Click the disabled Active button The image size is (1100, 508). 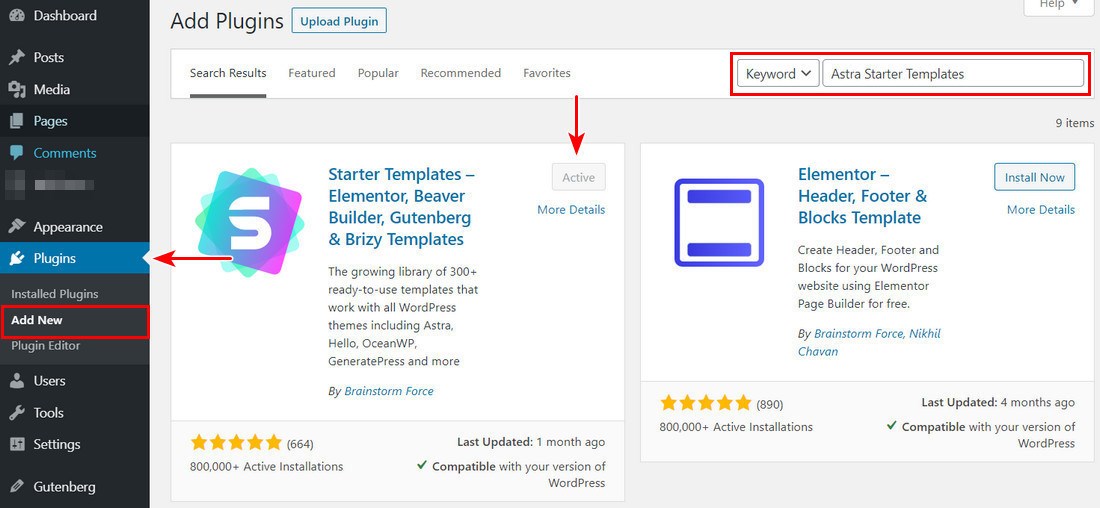pyautogui.click(x=579, y=178)
